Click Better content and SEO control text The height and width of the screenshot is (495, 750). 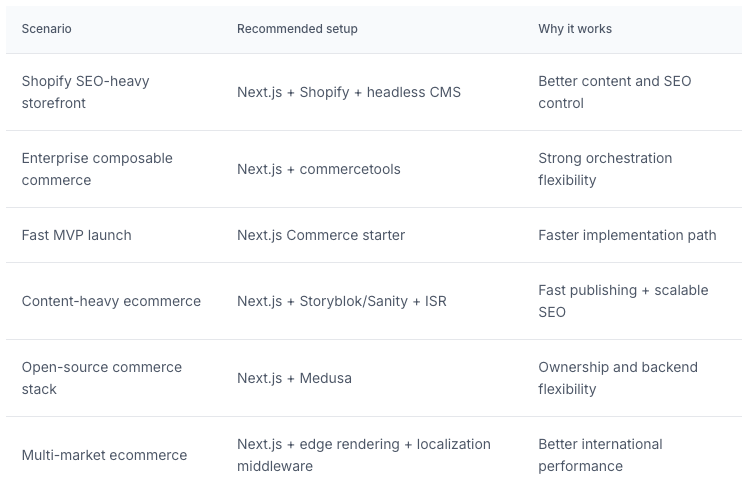coord(615,92)
